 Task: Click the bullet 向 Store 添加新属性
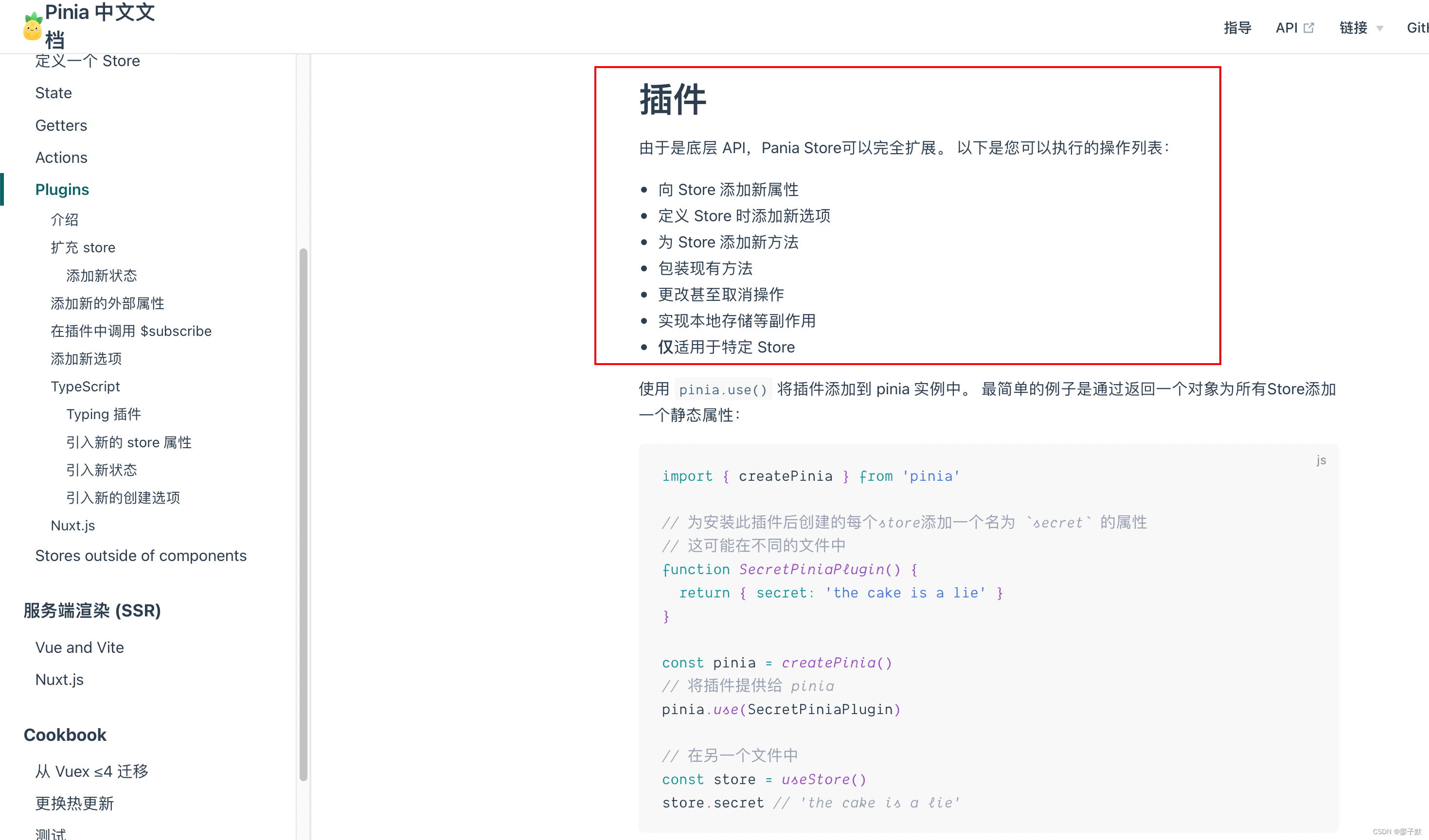pyautogui.click(x=728, y=189)
